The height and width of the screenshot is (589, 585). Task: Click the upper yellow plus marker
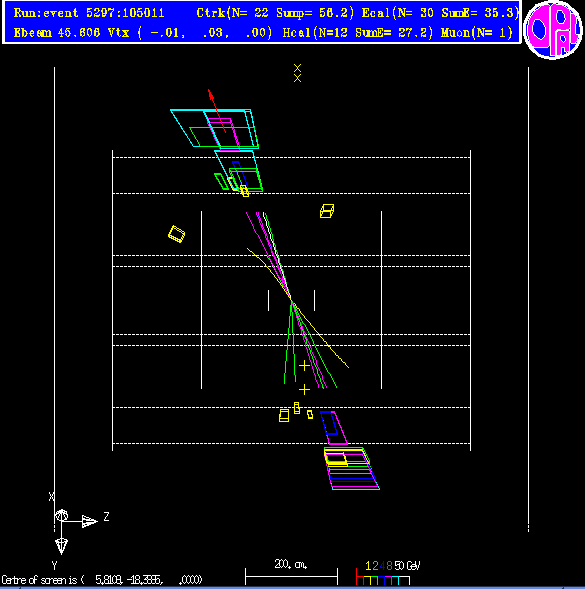tap(304, 365)
